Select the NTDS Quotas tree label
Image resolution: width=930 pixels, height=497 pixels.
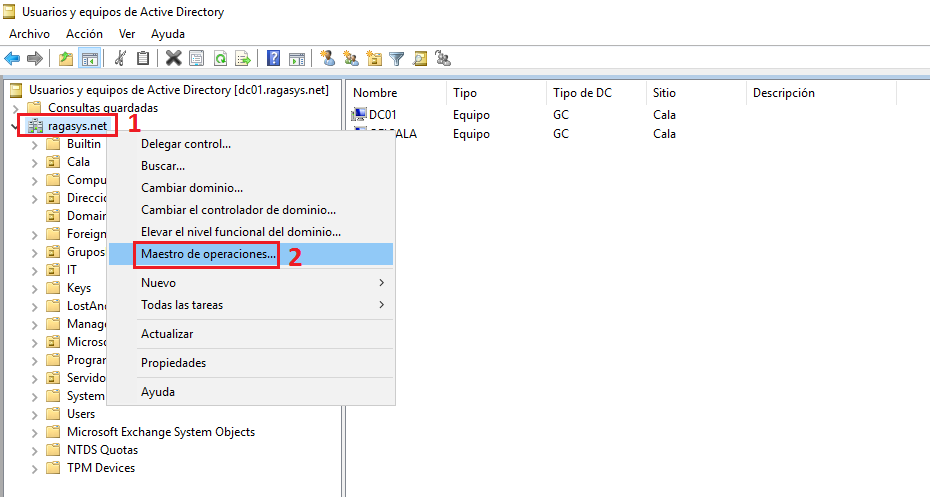102,450
